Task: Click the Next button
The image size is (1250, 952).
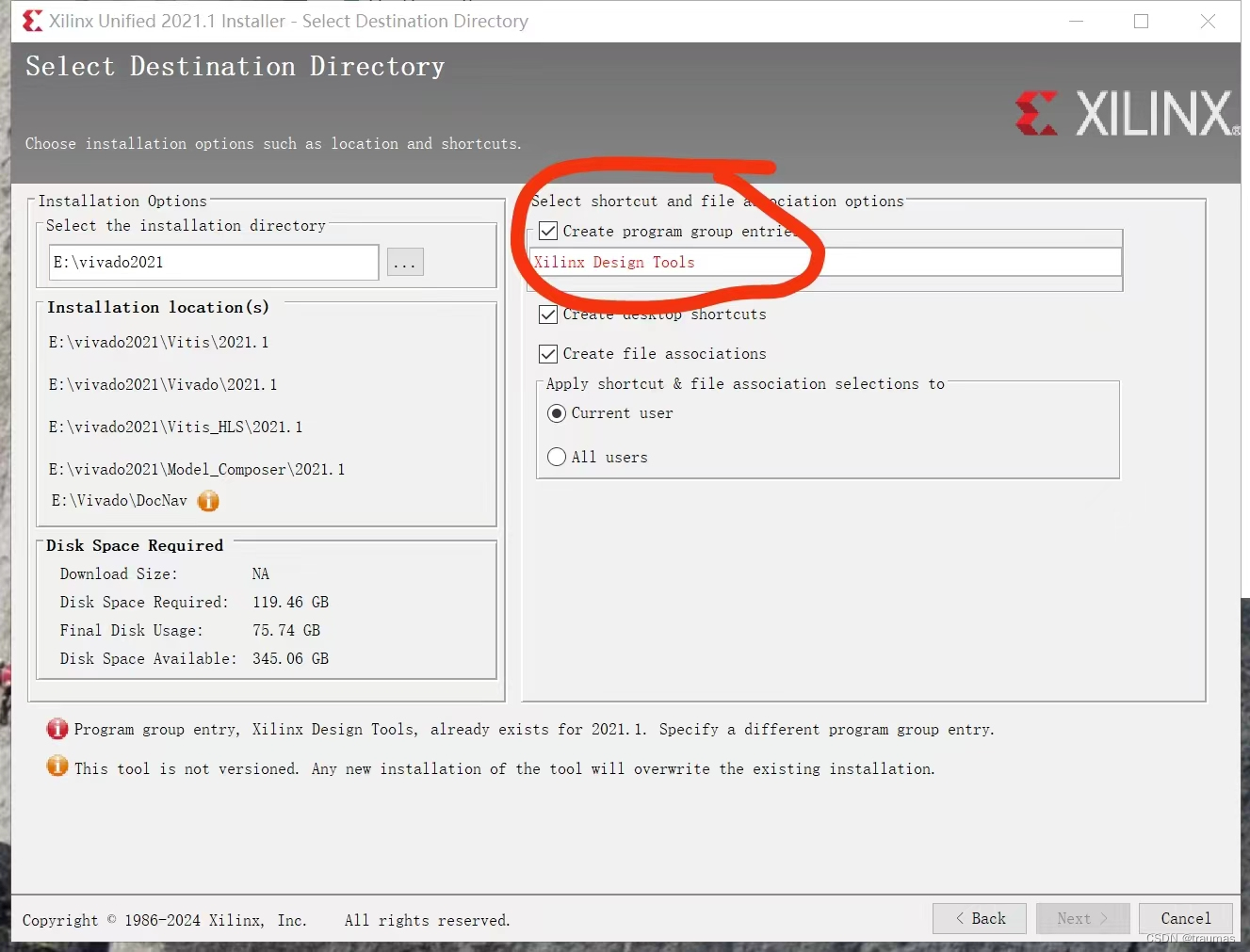Action: [1082, 918]
